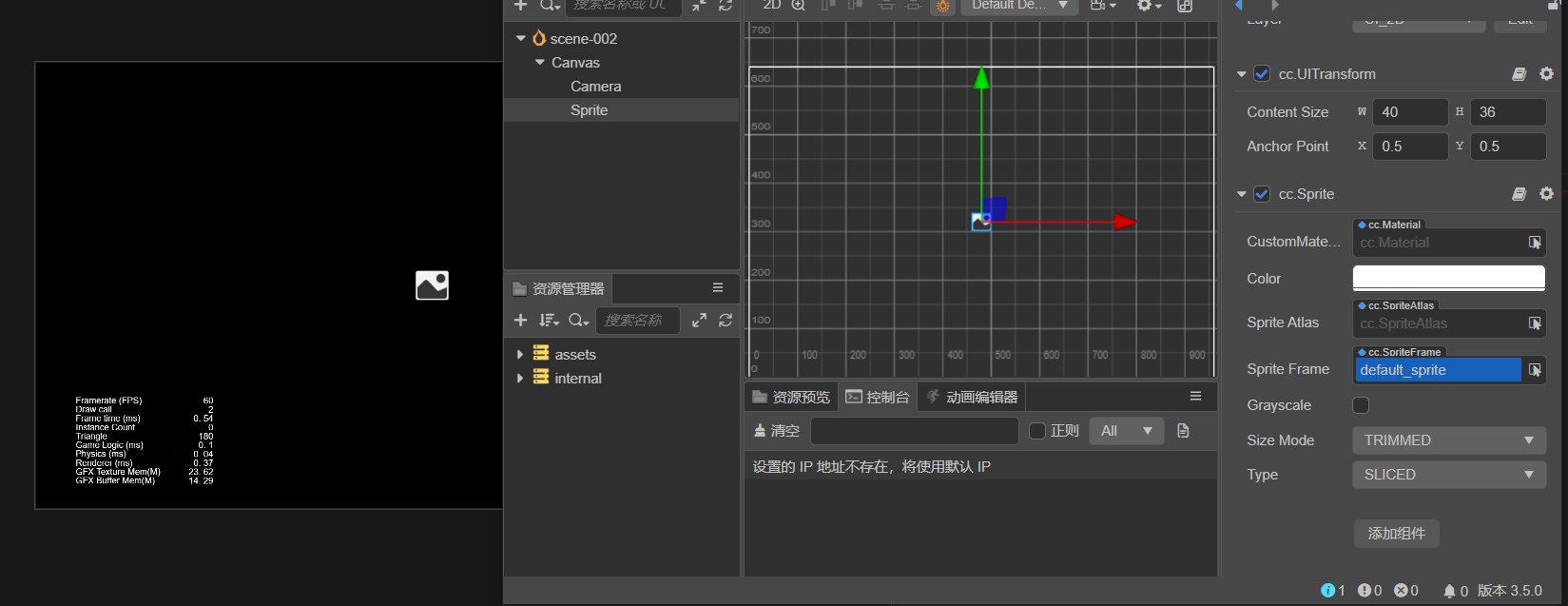The height and width of the screenshot is (606, 1568).
Task: Expand the assets folder
Action: 520,354
